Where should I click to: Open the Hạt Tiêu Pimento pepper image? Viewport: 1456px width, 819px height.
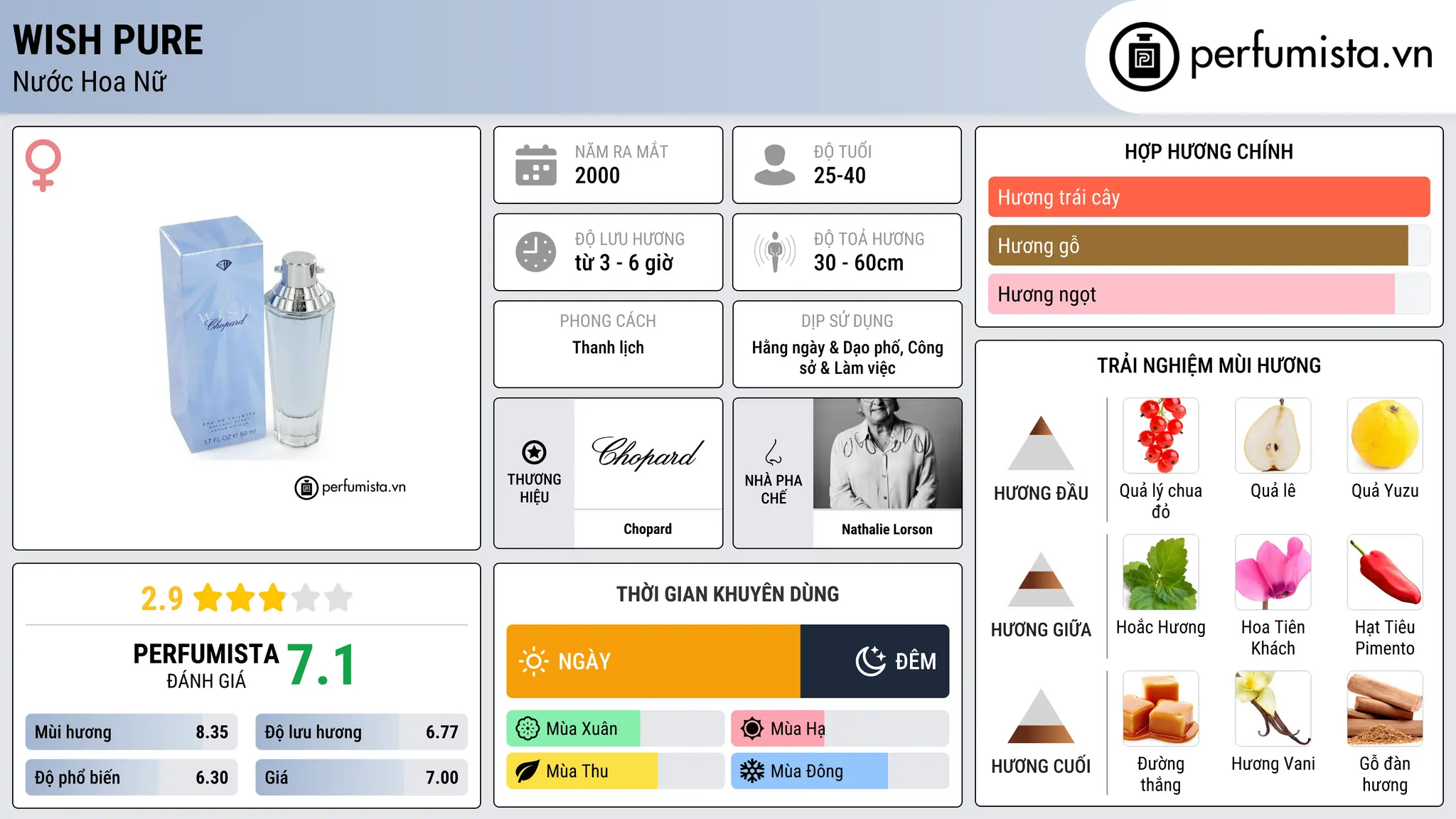point(1385,572)
